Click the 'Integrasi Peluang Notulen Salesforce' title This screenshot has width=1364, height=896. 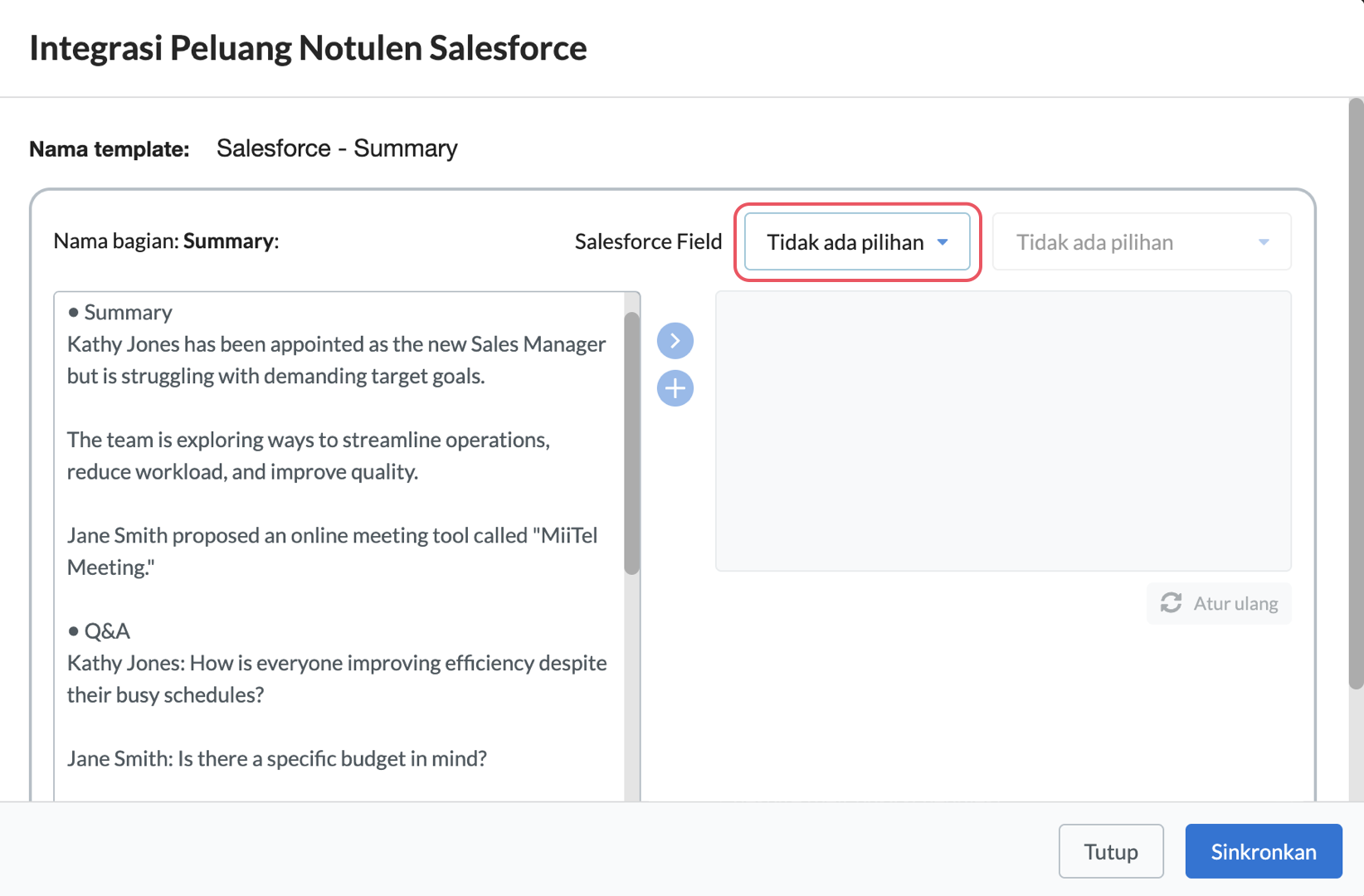click(x=308, y=48)
